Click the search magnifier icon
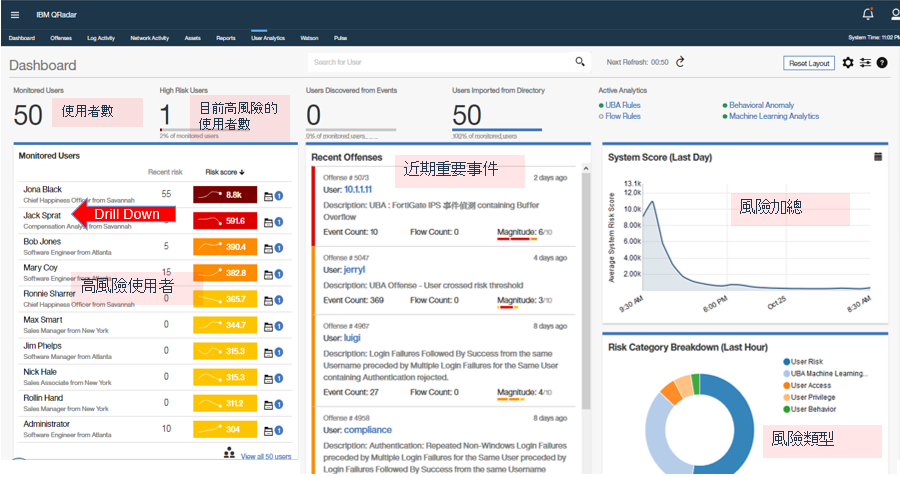900x477 pixels. click(x=580, y=61)
